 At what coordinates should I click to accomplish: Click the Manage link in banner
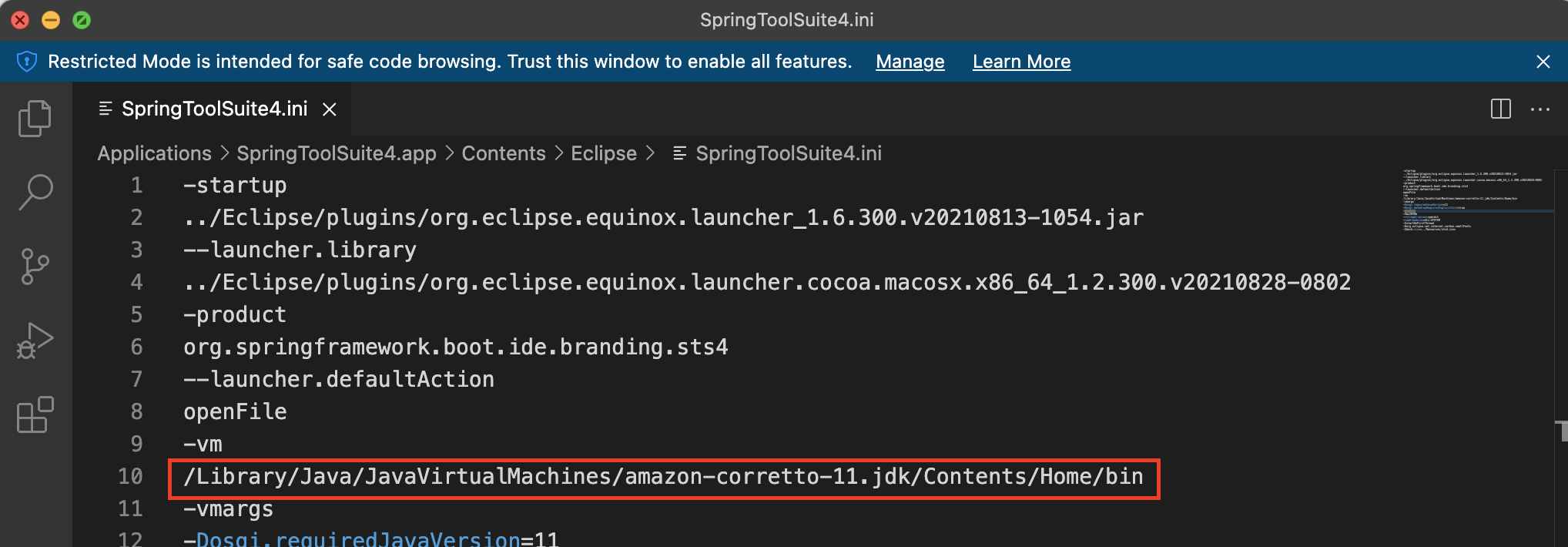(x=910, y=62)
